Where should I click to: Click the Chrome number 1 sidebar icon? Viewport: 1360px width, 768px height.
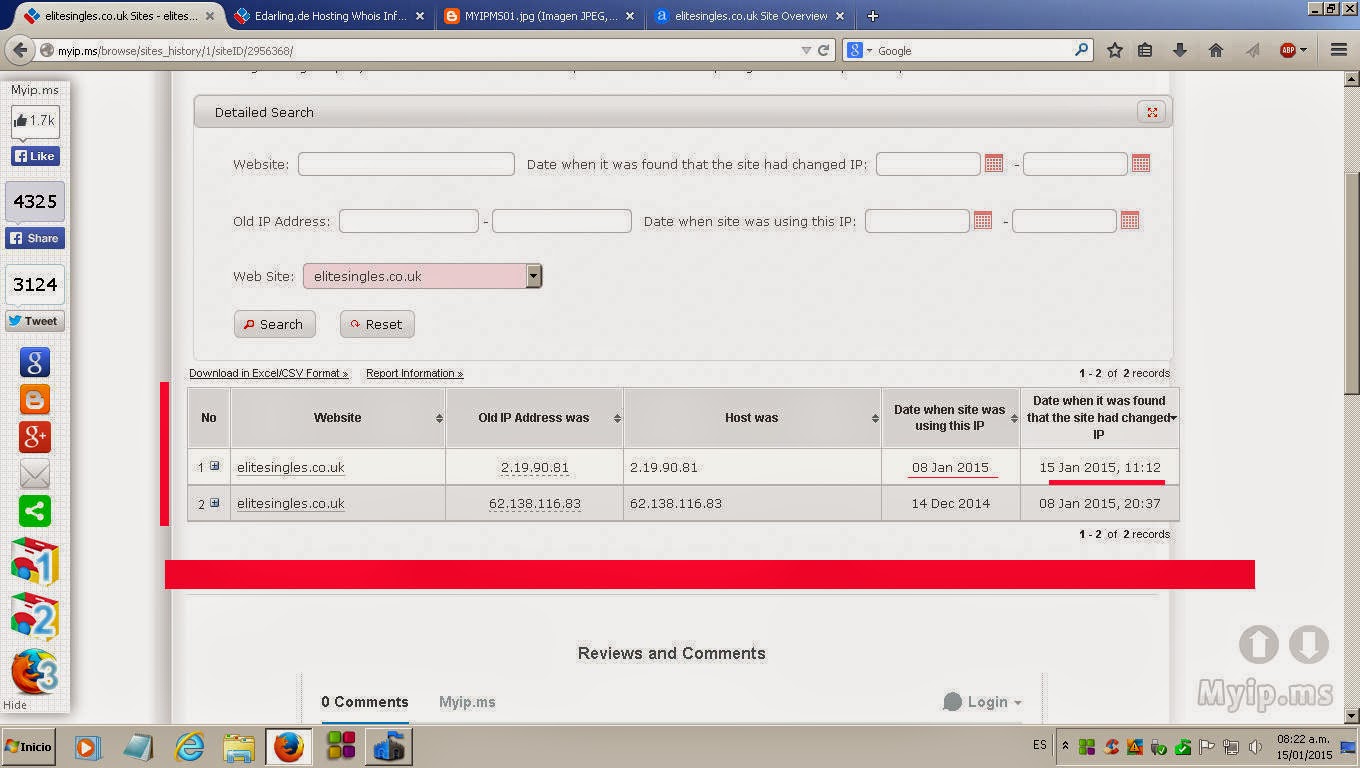pos(35,562)
